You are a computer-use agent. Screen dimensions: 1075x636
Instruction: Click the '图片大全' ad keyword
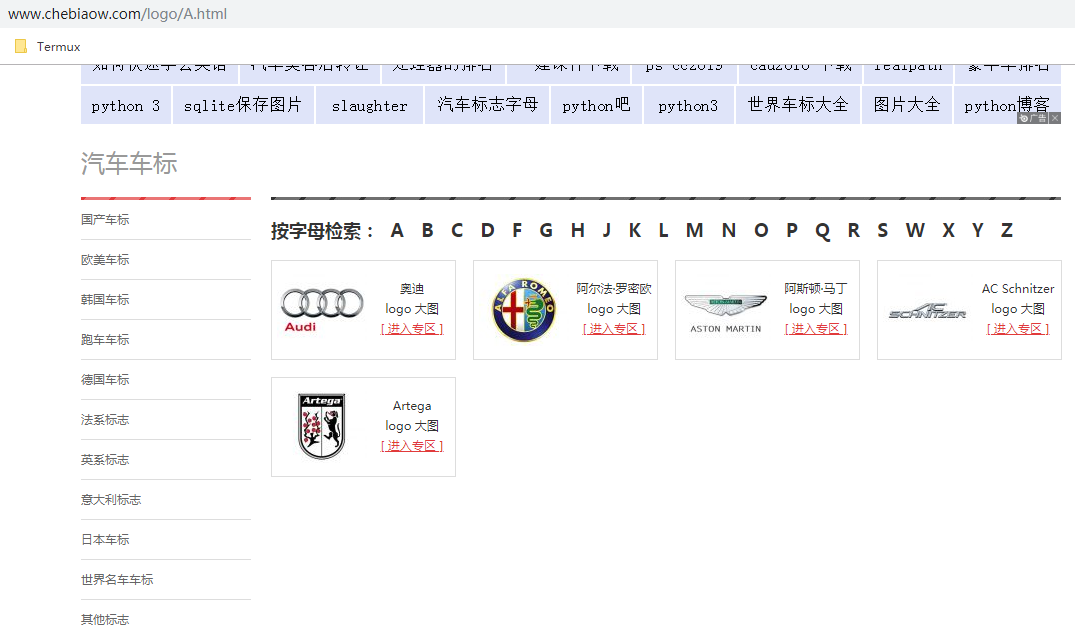click(906, 105)
